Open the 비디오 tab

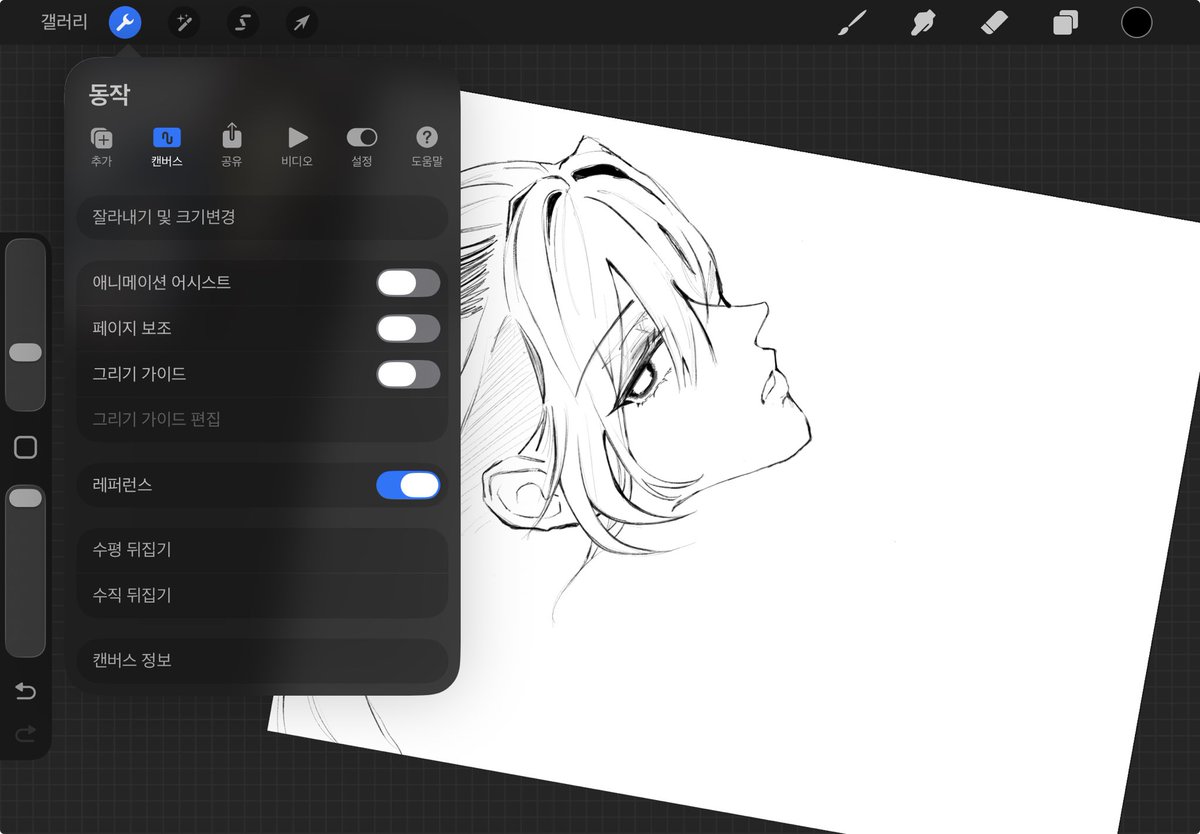point(297,146)
